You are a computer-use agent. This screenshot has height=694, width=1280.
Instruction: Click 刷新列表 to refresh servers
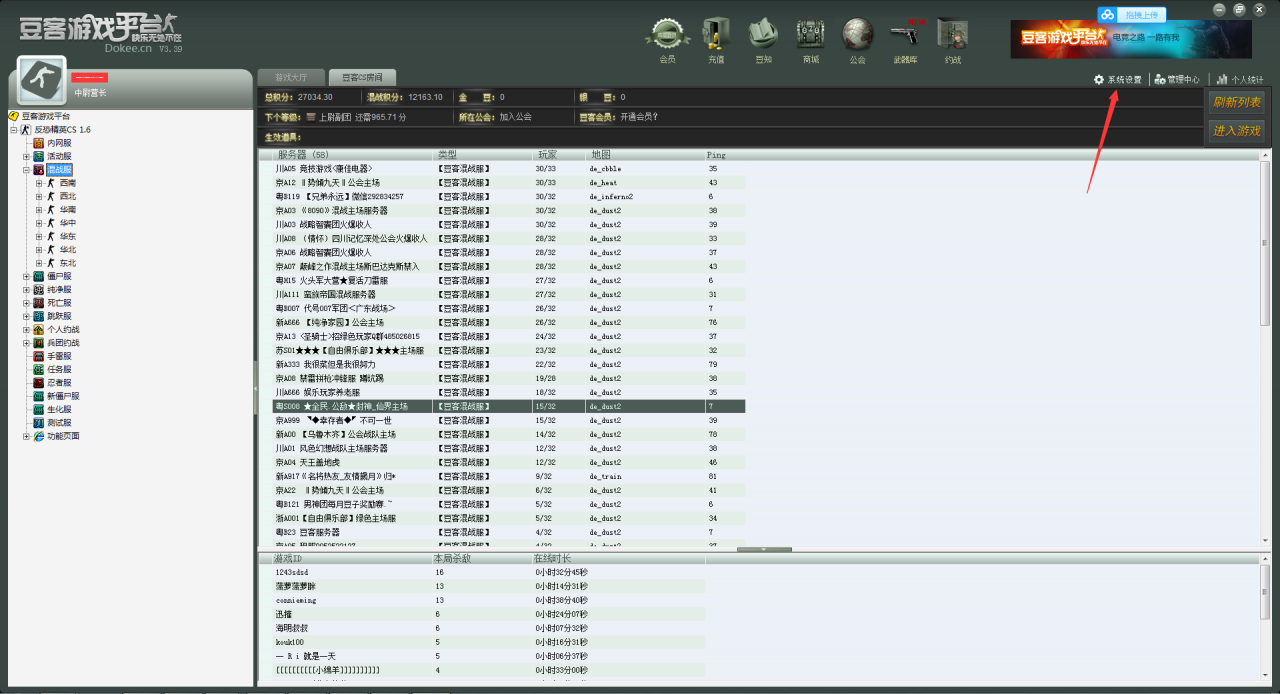click(1237, 102)
